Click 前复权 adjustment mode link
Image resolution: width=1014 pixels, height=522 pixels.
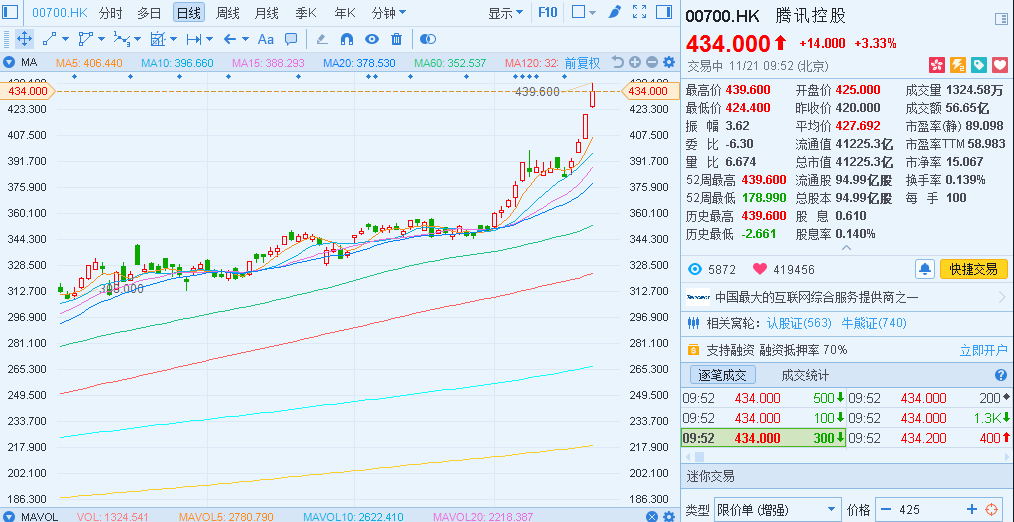point(582,63)
